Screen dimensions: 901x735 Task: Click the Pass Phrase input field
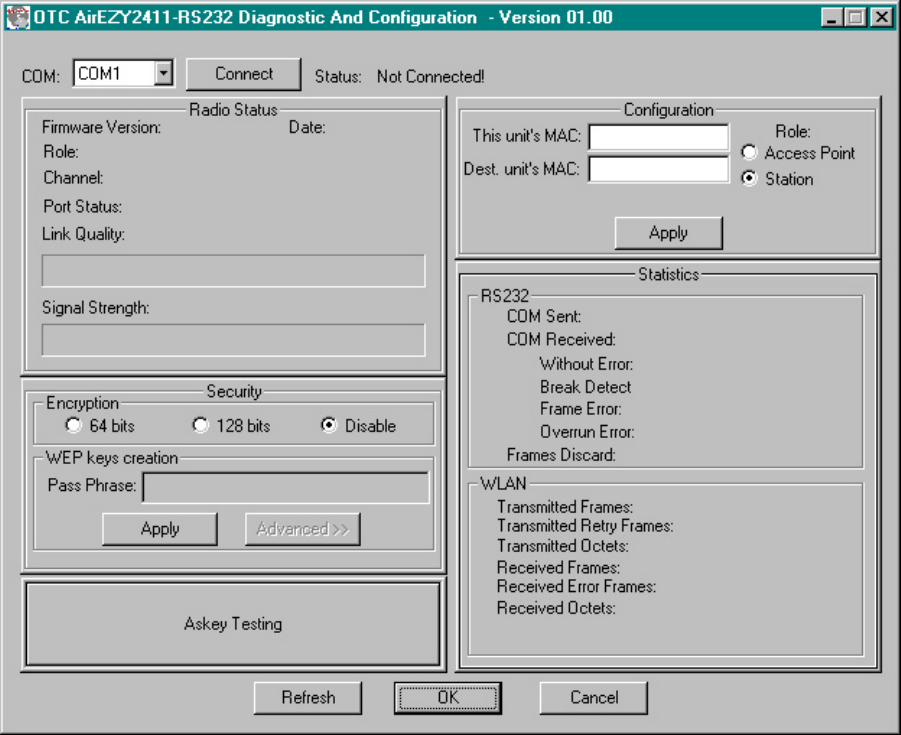click(286, 487)
